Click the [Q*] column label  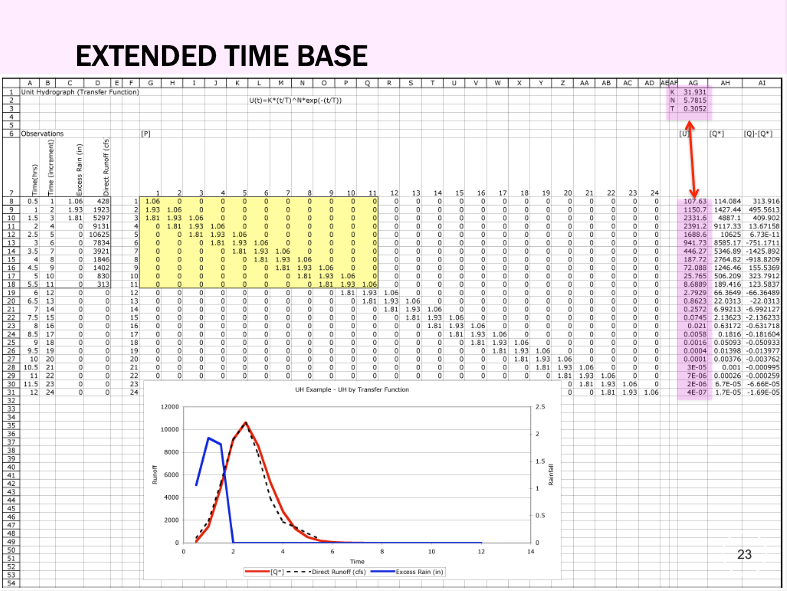coord(716,134)
